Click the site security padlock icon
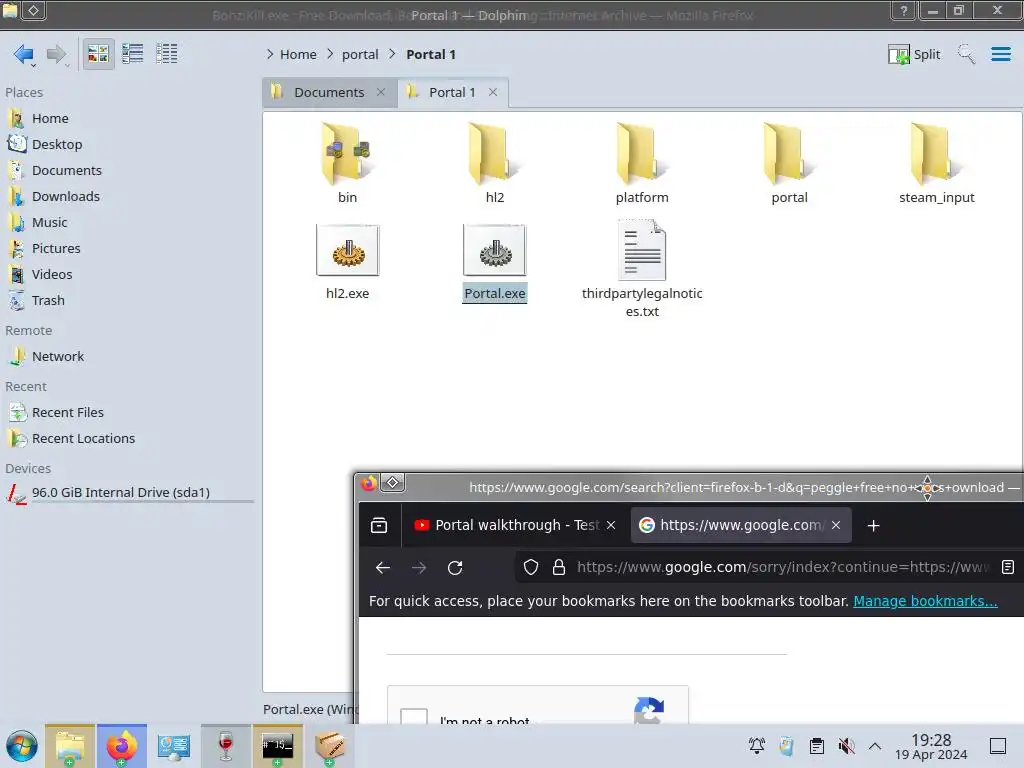This screenshot has height=768, width=1024. tap(559, 568)
